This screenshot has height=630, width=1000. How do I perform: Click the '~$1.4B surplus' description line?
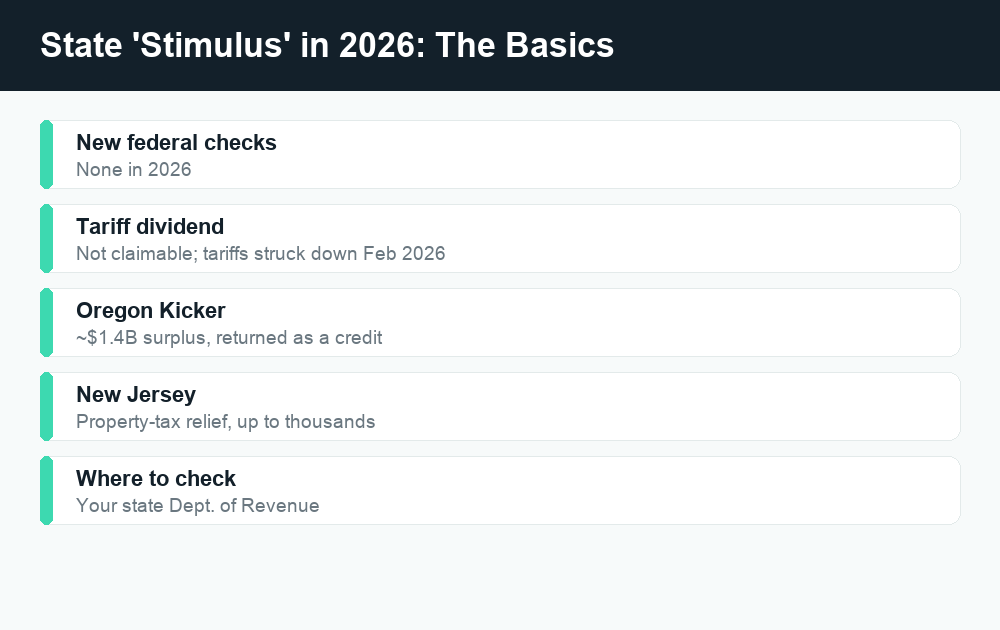coord(229,338)
